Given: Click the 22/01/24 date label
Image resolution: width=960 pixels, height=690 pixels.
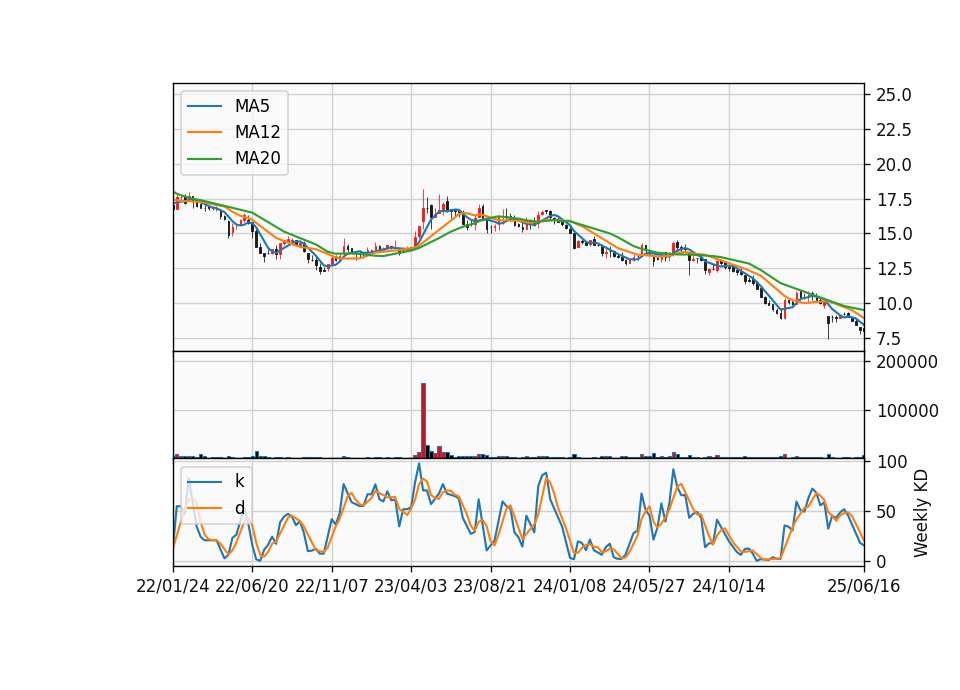Looking at the screenshot, I should pos(173,586).
